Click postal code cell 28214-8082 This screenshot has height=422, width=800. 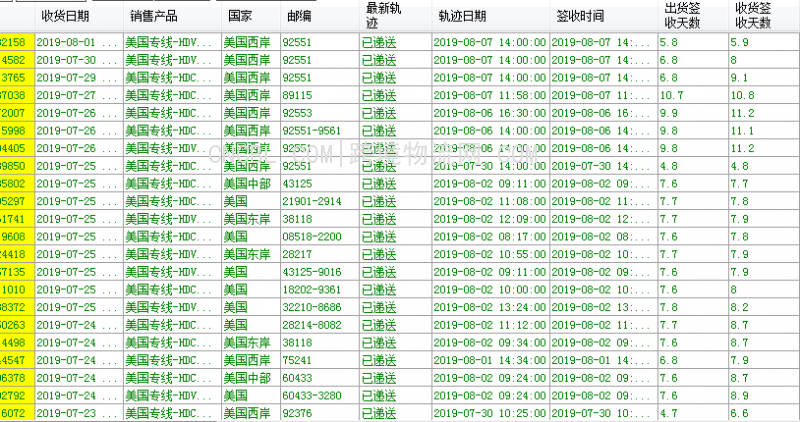point(319,325)
